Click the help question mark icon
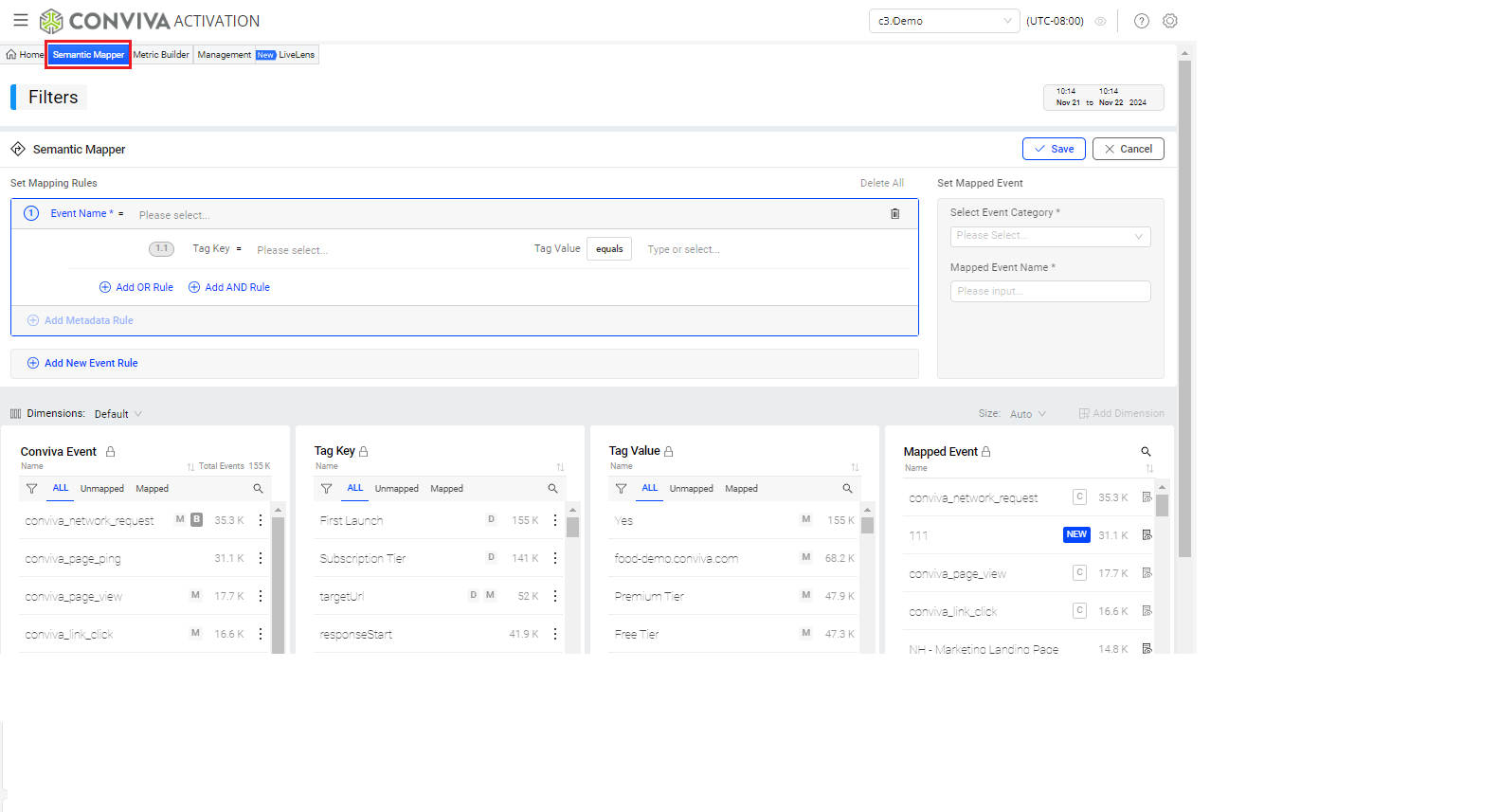The width and height of the screenshot is (1499, 812). click(1141, 21)
